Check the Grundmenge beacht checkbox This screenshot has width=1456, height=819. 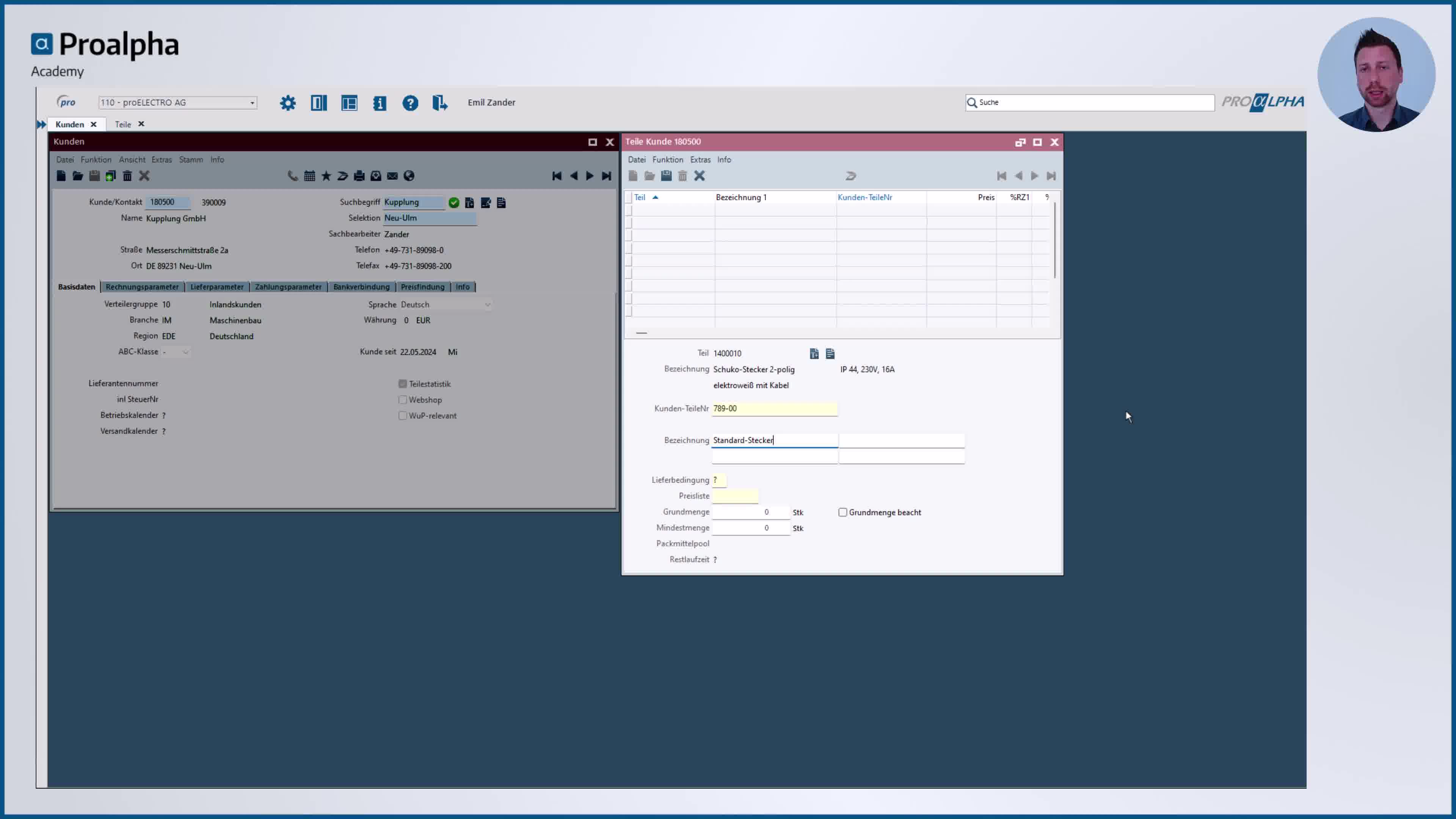coord(843,512)
